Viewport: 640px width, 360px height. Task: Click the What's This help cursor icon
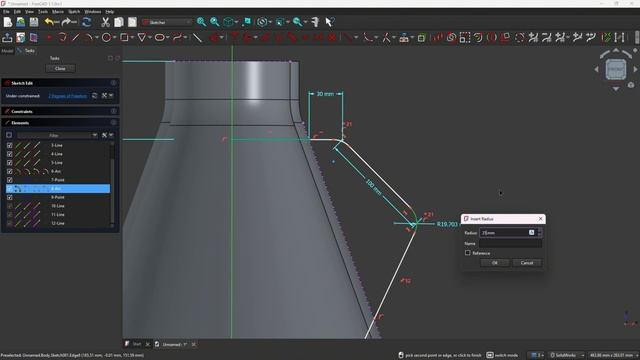(x=329, y=22)
